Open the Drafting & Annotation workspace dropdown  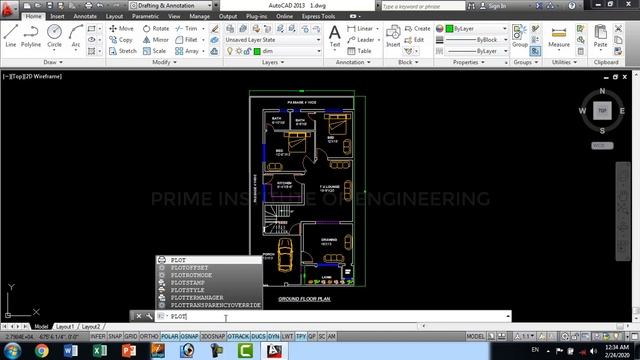point(171,6)
